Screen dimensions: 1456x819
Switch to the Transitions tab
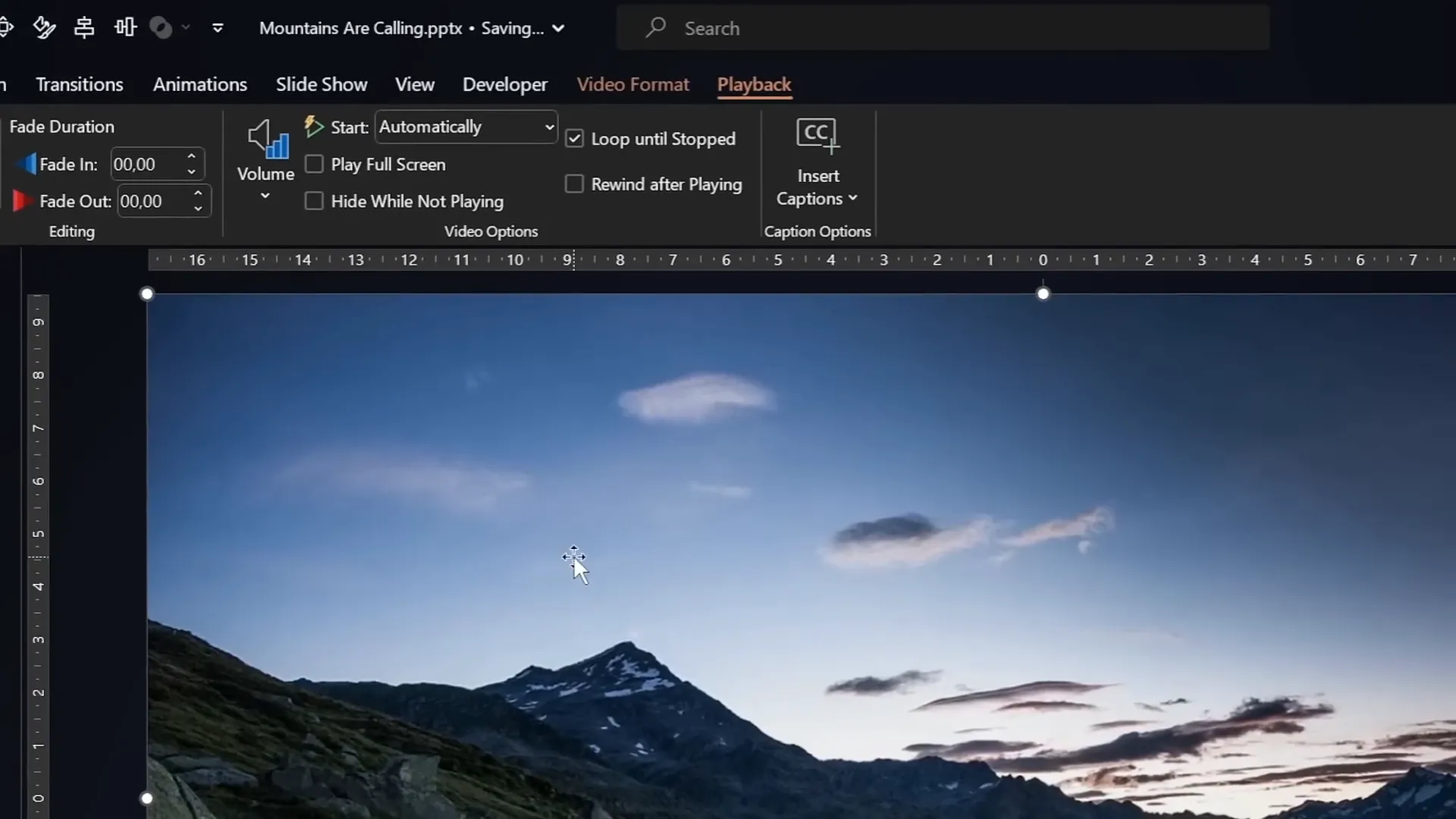[x=80, y=84]
